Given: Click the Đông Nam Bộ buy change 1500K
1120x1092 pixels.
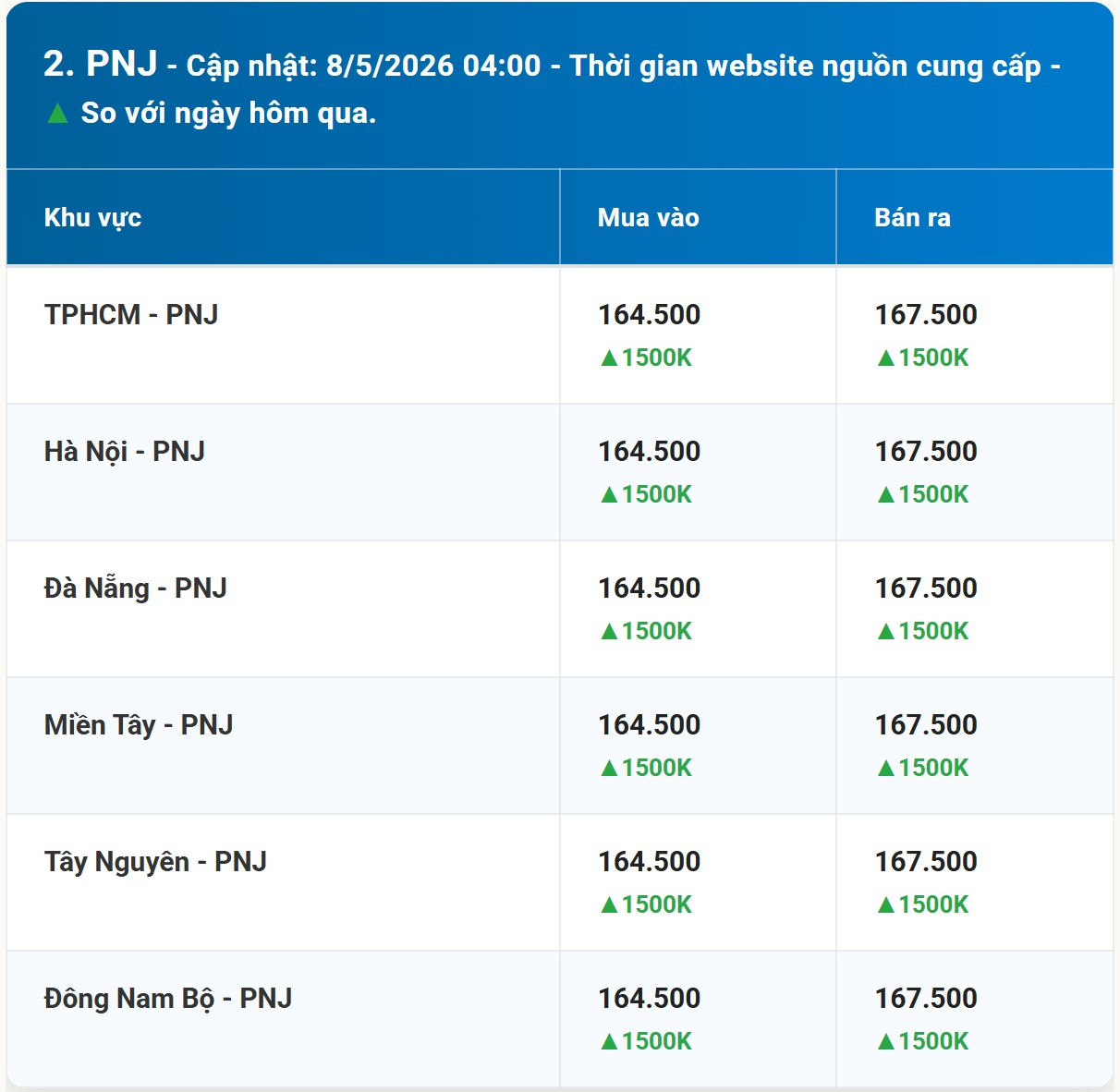Looking at the screenshot, I should [x=646, y=1041].
